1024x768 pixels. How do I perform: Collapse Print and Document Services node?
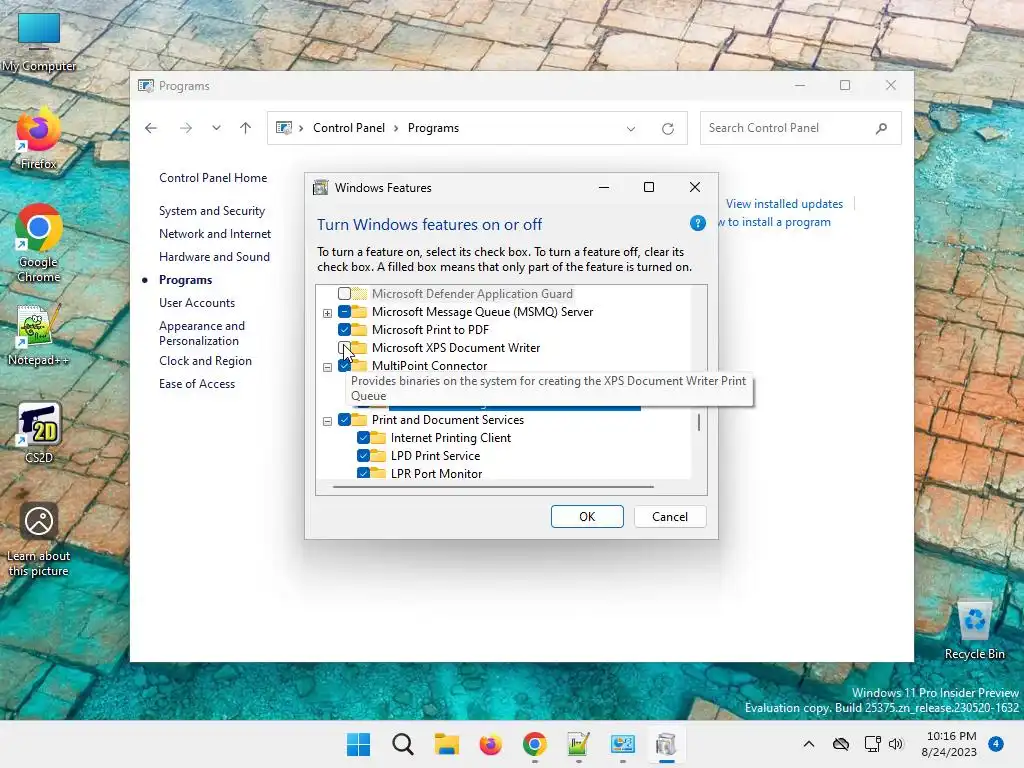click(x=327, y=421)
